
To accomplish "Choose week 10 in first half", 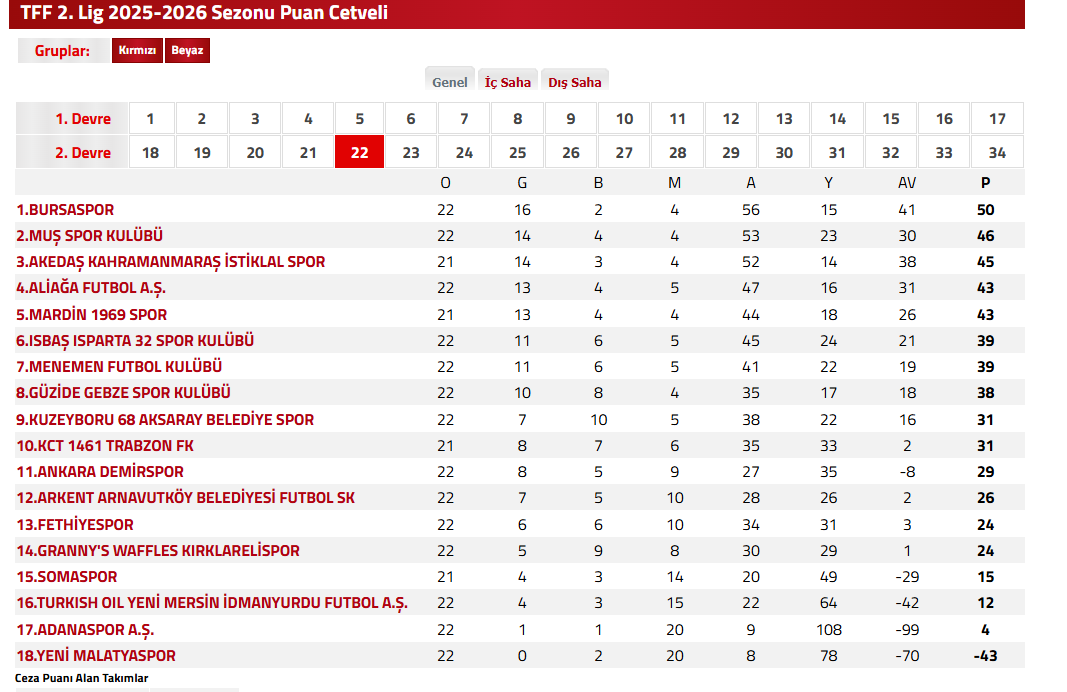I will 624,119.
